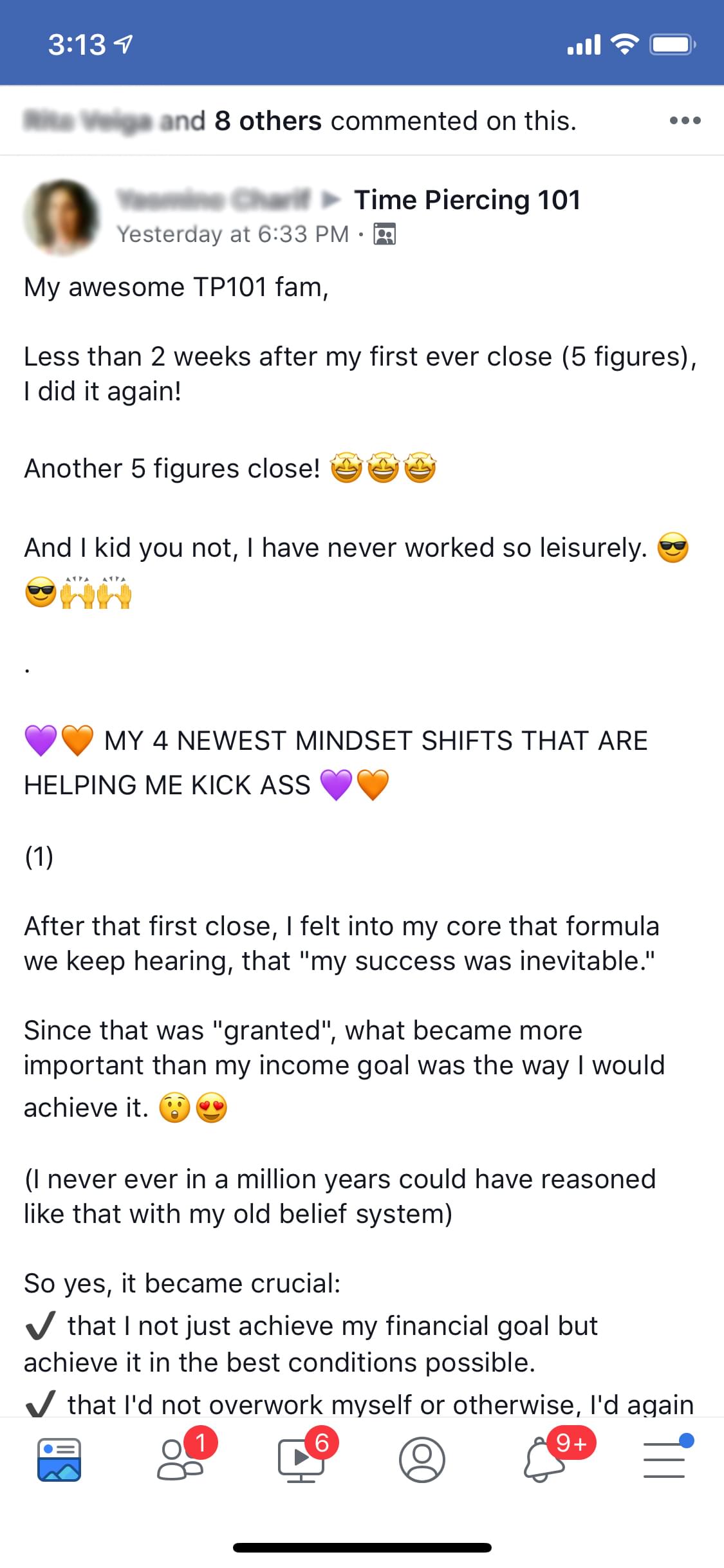
Task: Open the hamburger menu tab
Action: [x=664, y=1459]
